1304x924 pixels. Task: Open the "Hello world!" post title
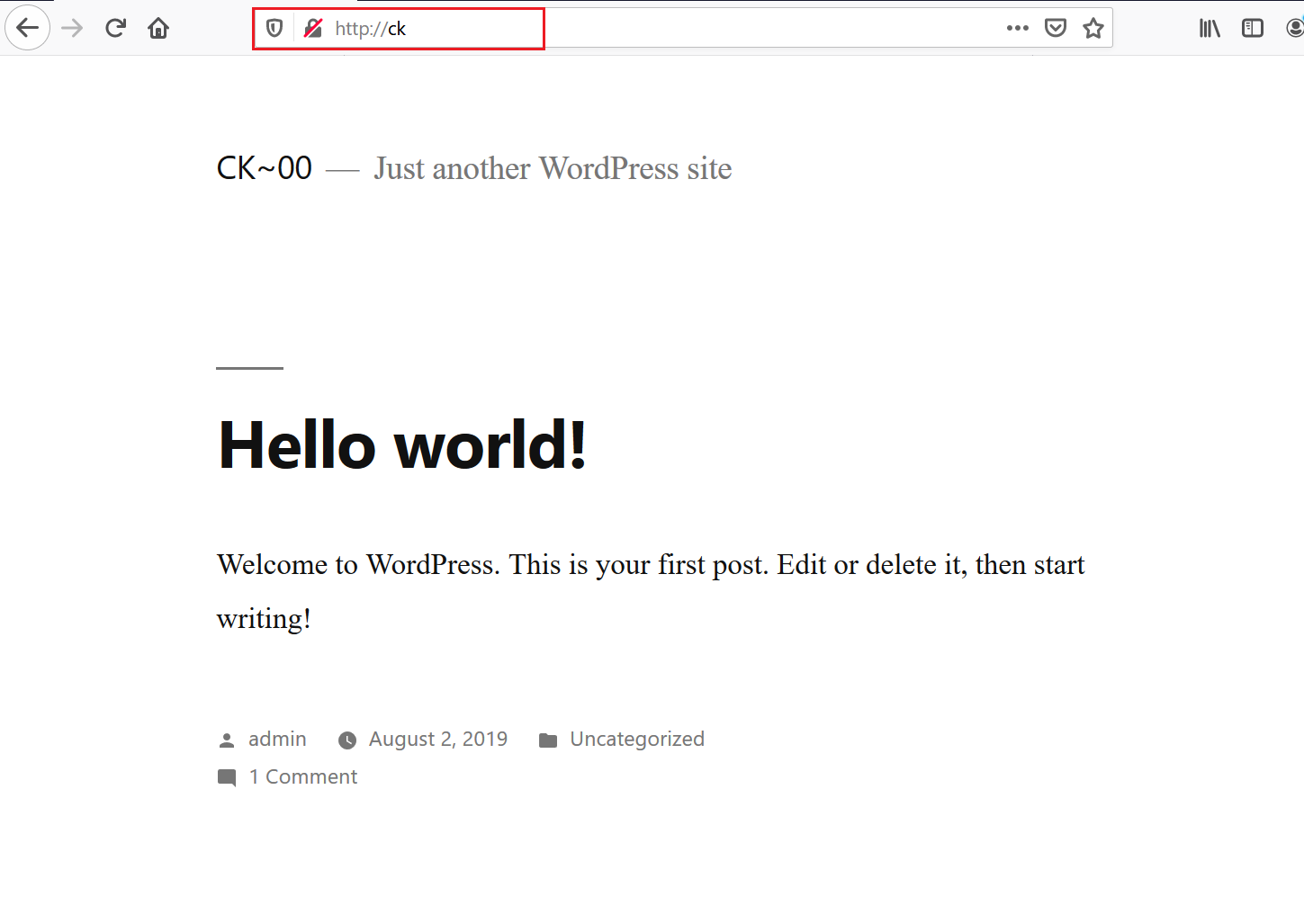(402, 444)
